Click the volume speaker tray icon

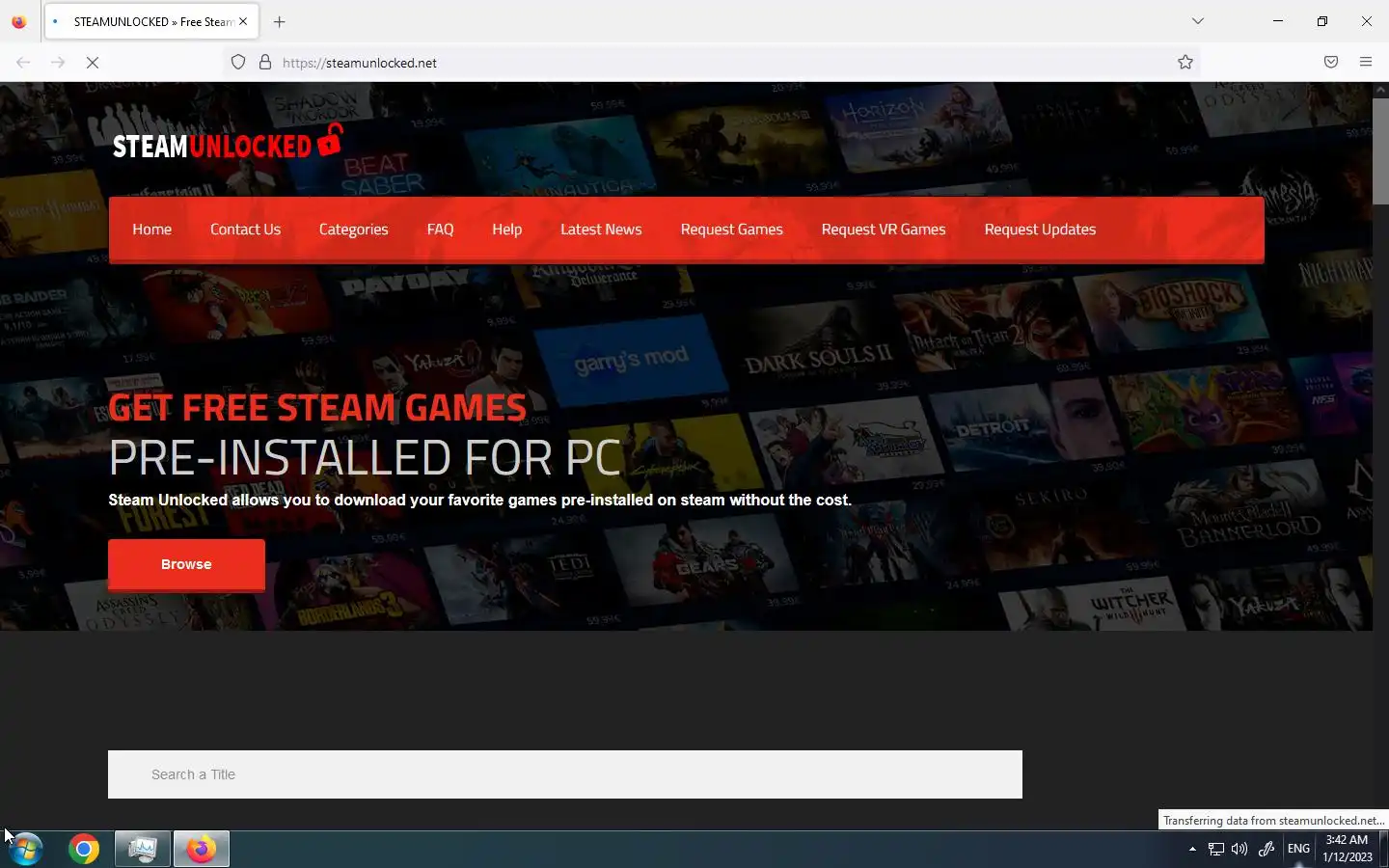click(1239, 850)
